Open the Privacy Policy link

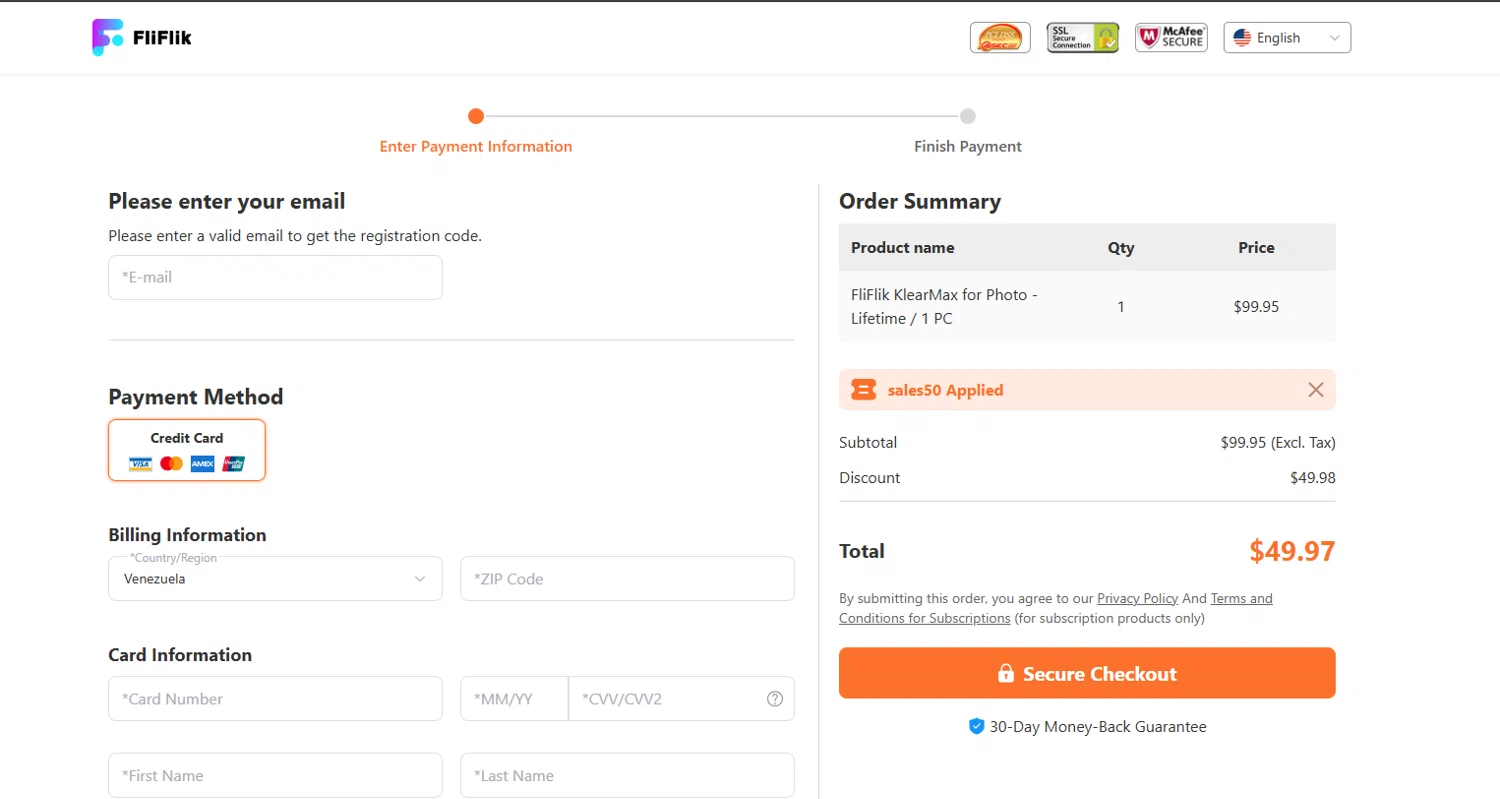[x=1137, y=599]
